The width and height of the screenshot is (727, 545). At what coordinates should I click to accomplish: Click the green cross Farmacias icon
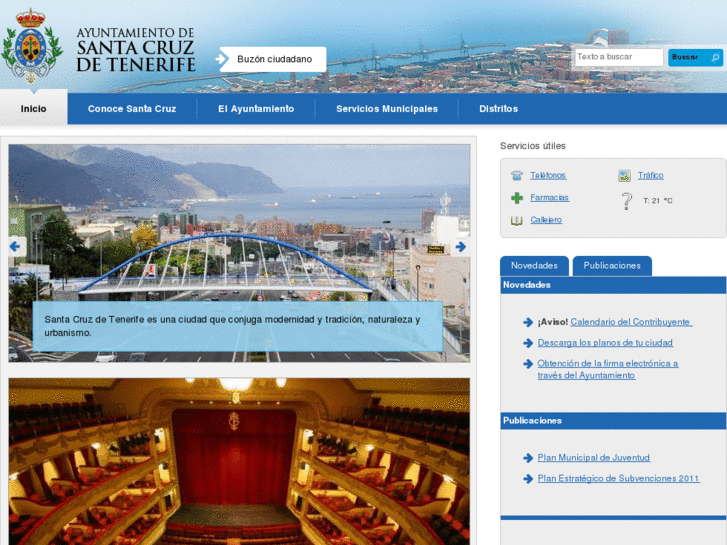point(517,198)
